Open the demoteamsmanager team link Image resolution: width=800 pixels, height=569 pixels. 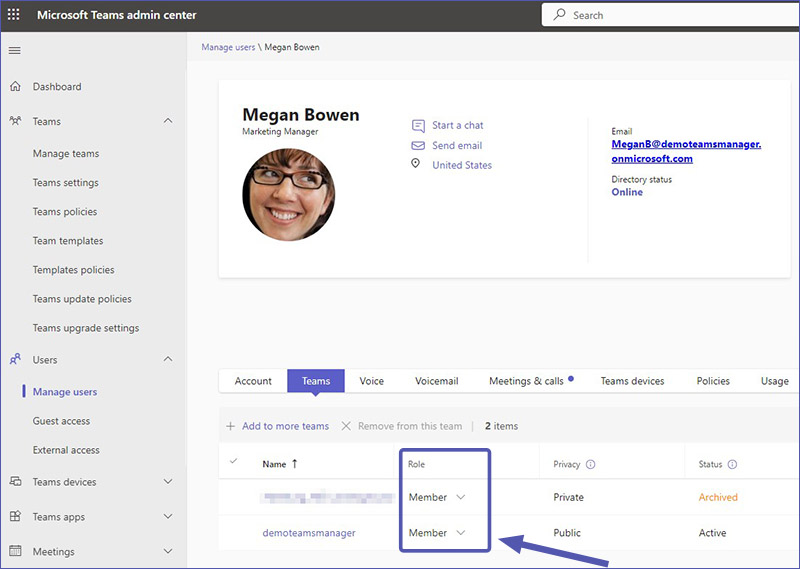[x=309, y=533]
